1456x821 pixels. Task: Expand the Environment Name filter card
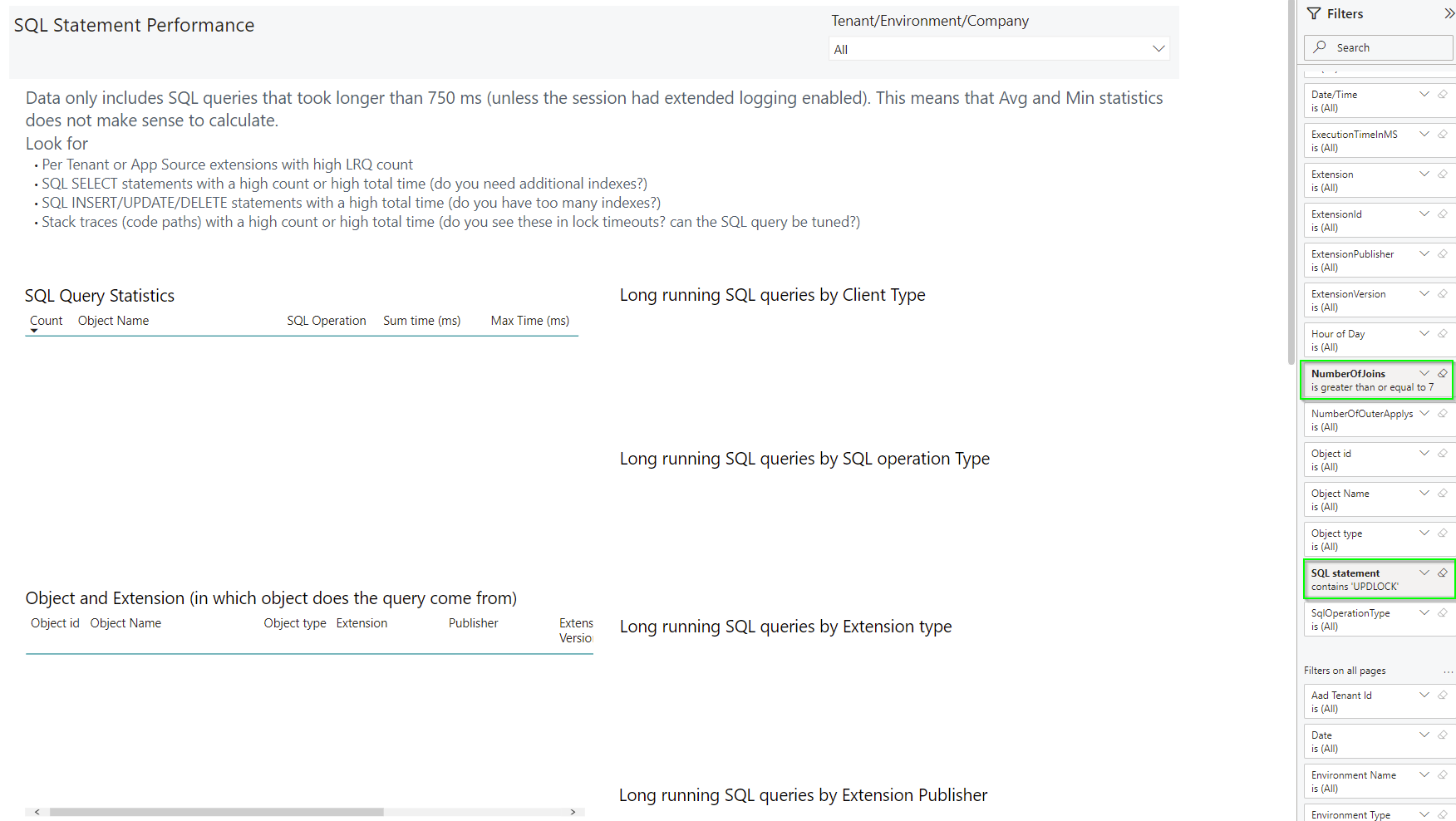click(x=1424, y=774)
